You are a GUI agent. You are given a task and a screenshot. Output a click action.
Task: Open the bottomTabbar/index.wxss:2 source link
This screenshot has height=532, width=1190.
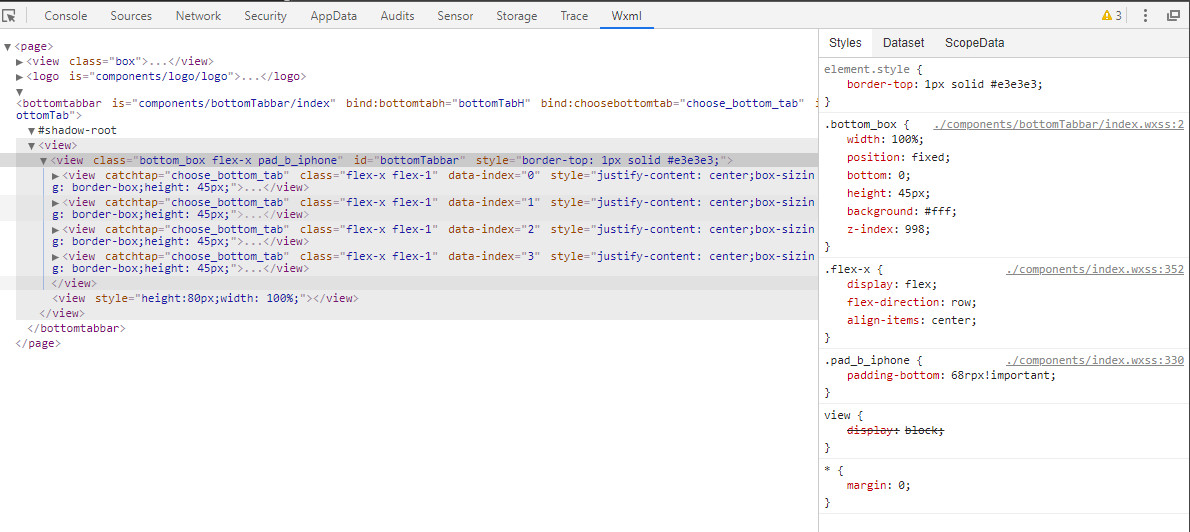[1058, 125]
